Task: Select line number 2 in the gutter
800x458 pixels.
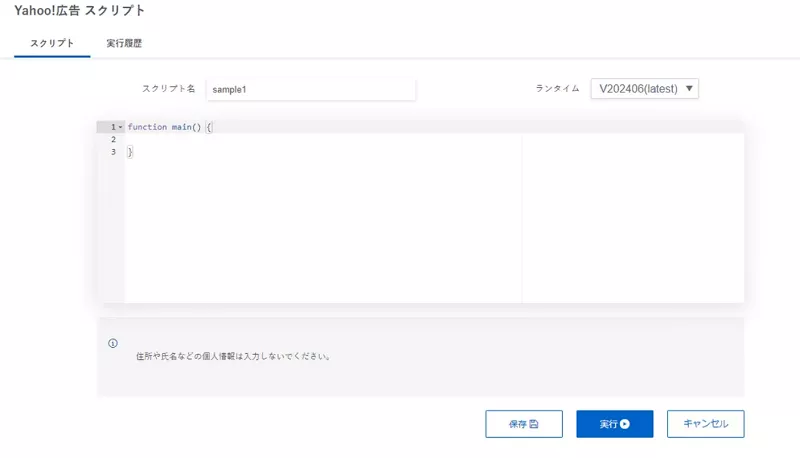Action: (113, 140)
